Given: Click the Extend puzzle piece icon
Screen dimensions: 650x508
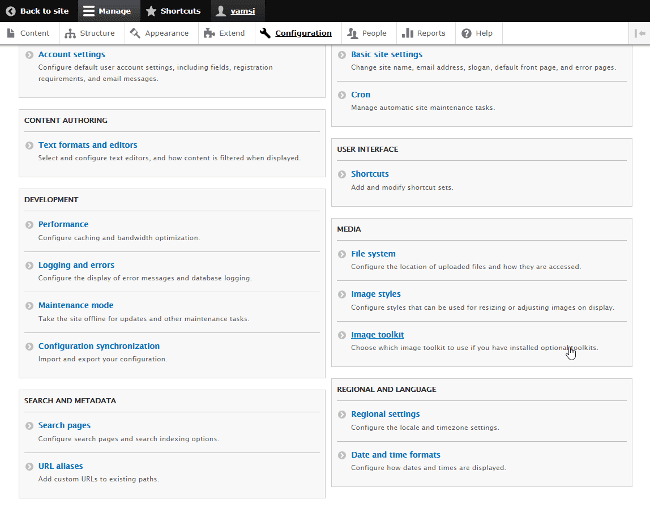Looking at the screenshot, I should coord(209,33).
